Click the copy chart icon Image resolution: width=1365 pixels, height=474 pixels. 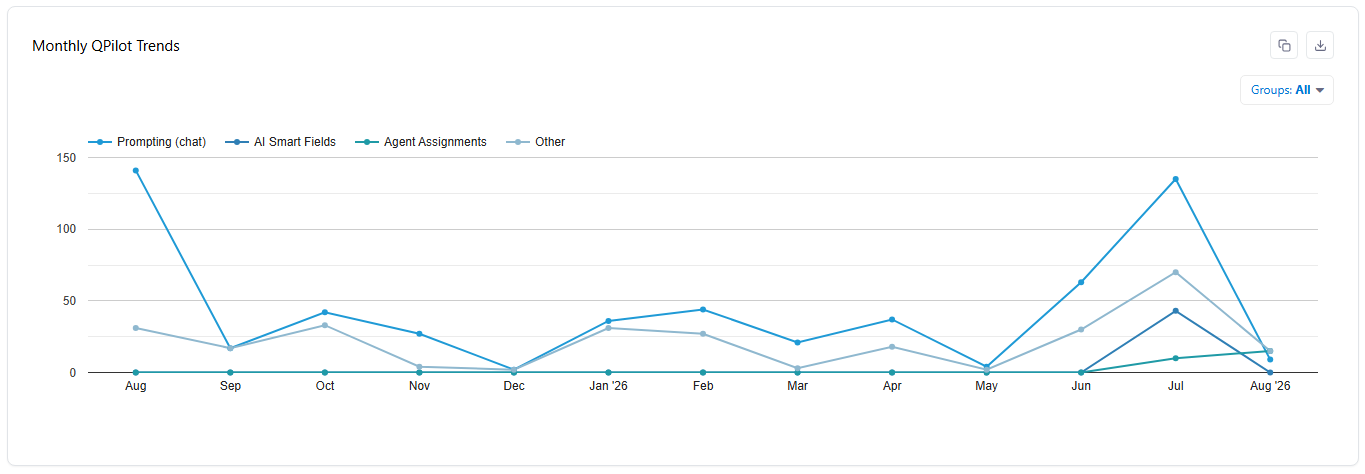(1284, 45)
